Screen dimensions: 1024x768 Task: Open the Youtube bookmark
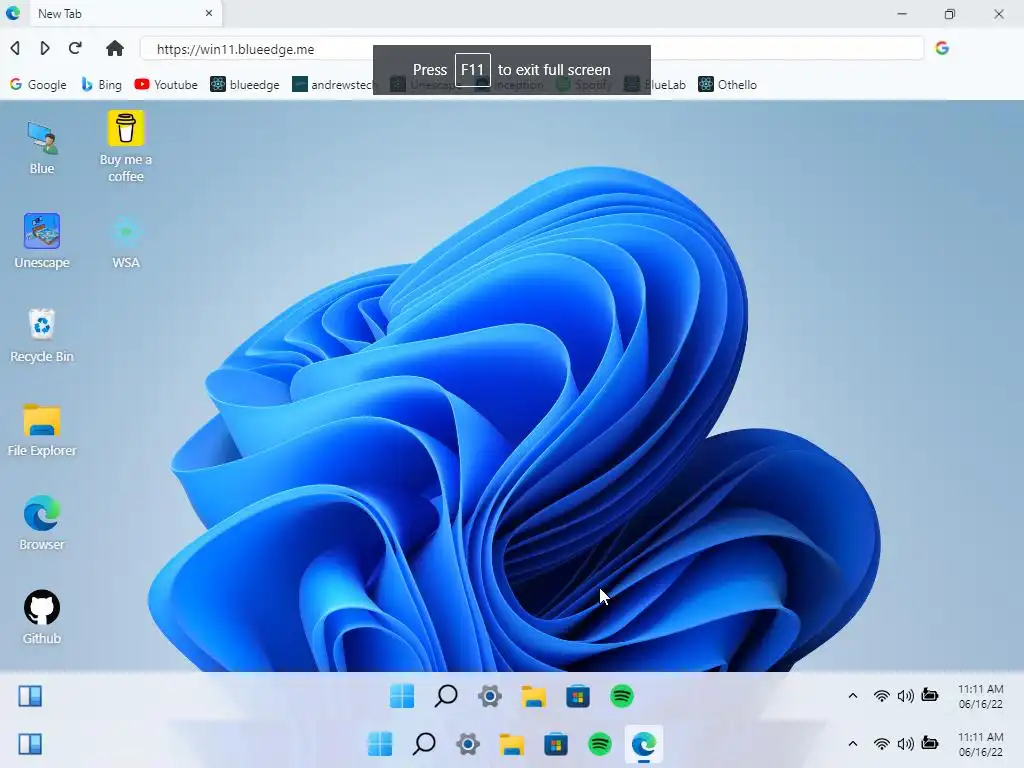pyautogui.click(x=166, y=84)
